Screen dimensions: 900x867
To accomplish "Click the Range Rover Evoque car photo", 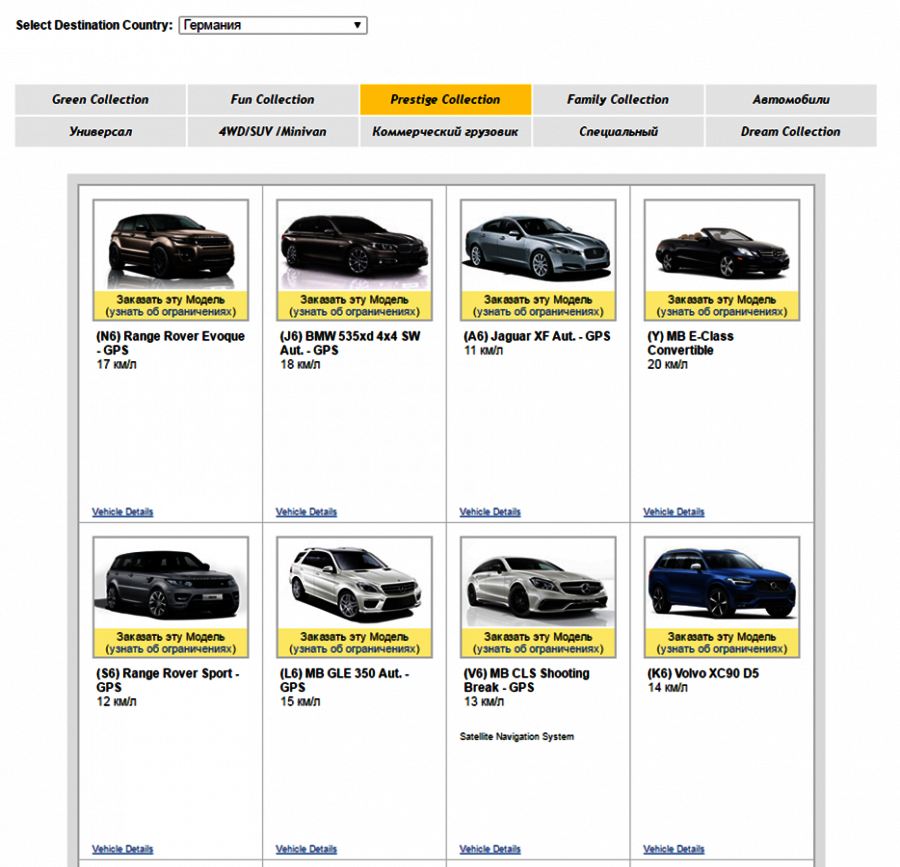I will click(170, 246).
